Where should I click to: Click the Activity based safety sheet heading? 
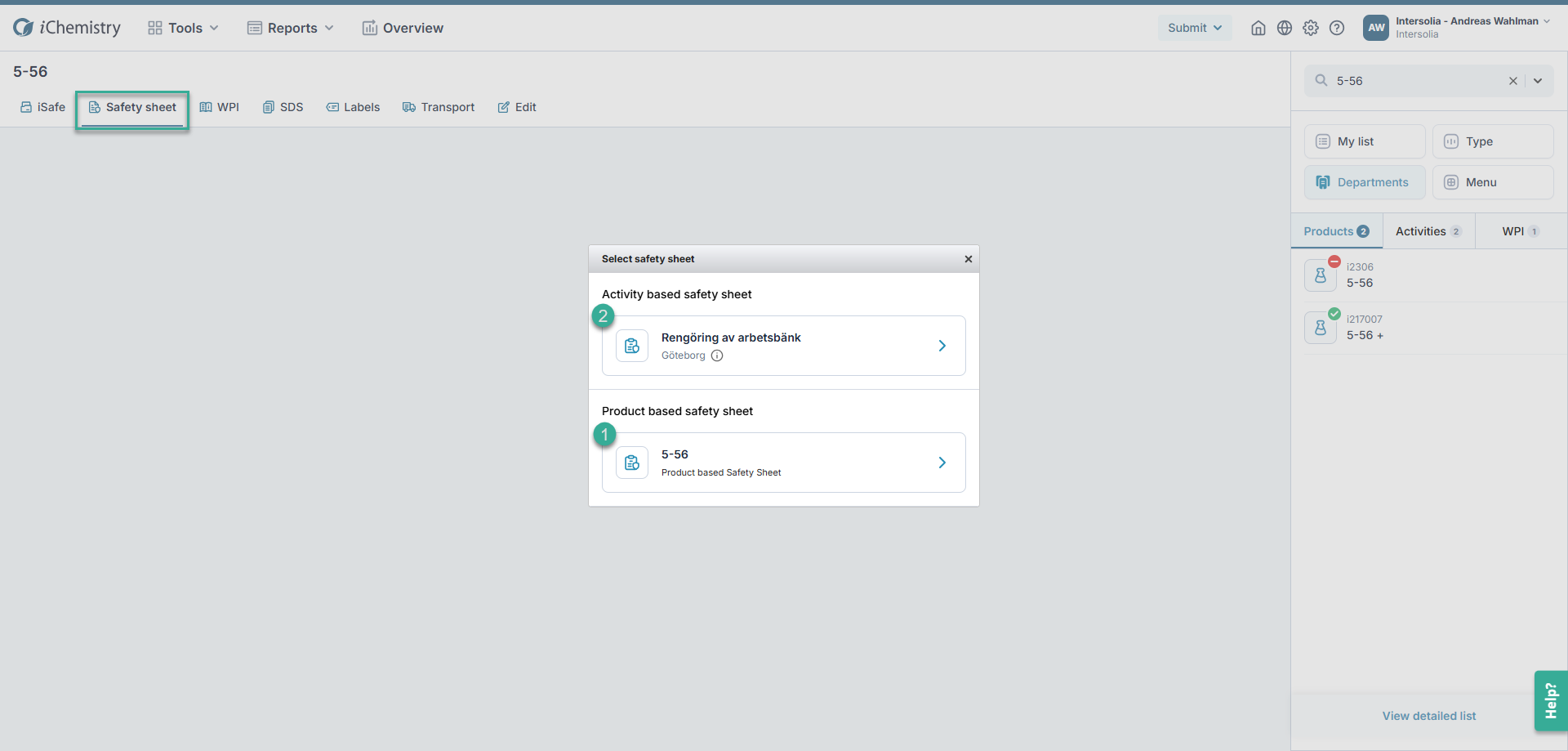677,294
